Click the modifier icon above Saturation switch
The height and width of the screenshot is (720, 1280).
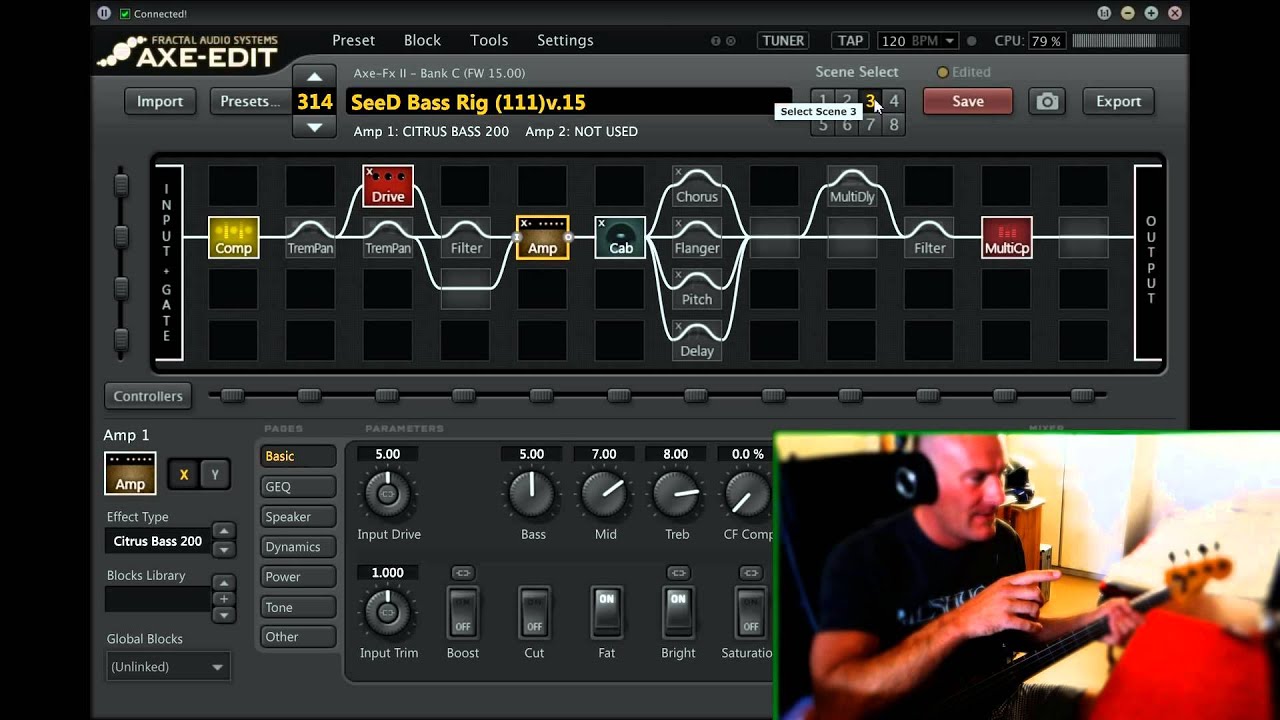[x=750, y=573]
